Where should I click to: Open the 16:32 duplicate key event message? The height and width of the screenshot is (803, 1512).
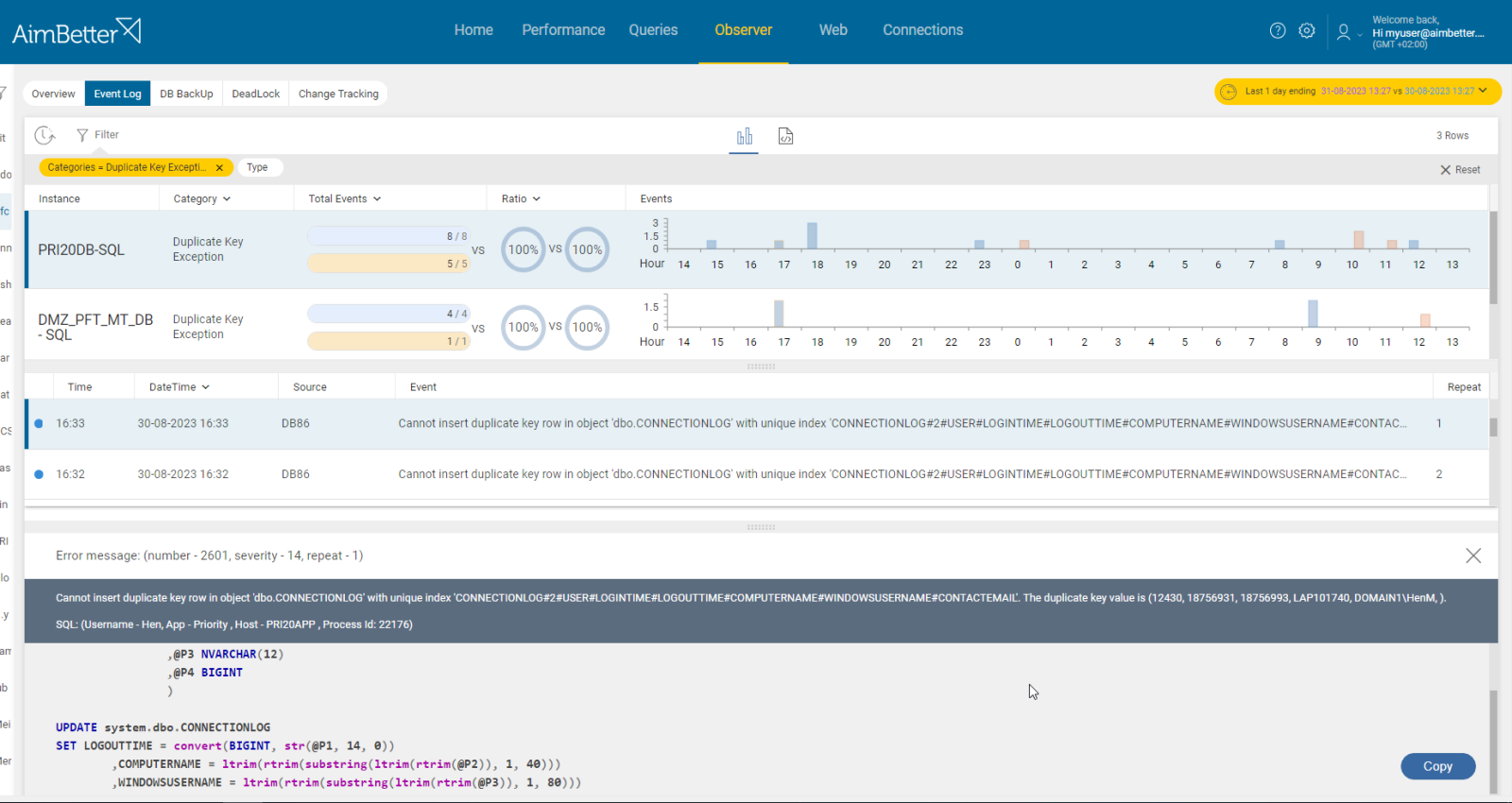click(x=902, y=474)
